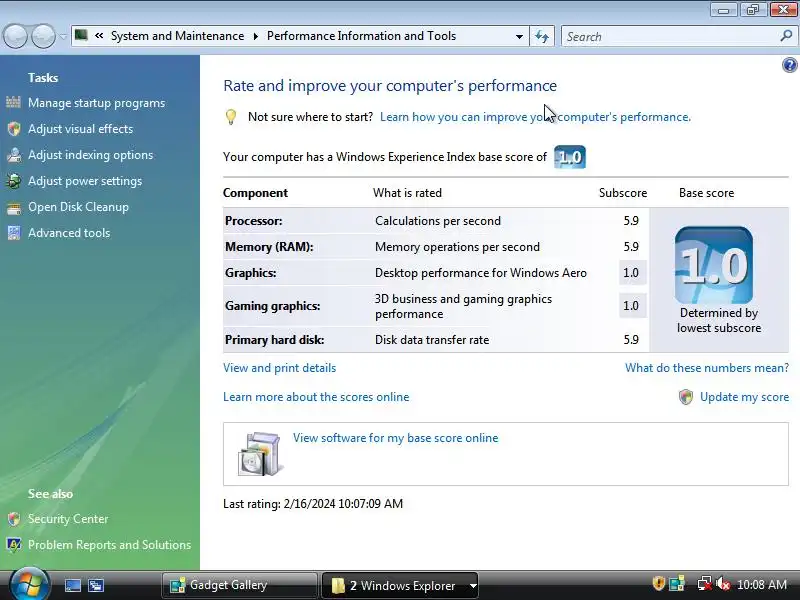The height and width of the screenshot is (600, 800).
Task: Click Performance Information and Tools breadcrumb
Action: click(x=361, y=36)
